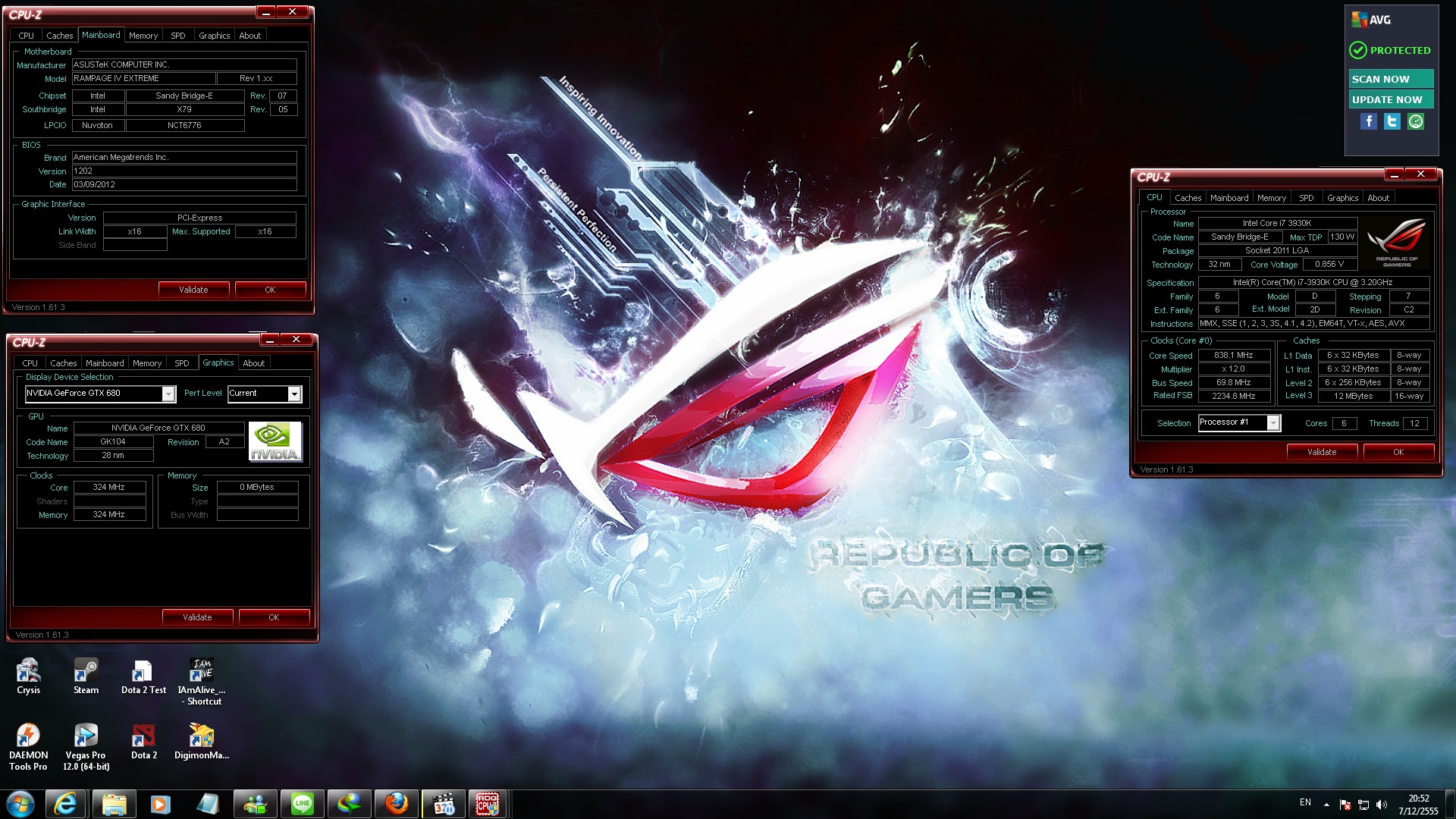Screen dimensions: 1456x819
Task: Switch to the Memory tab in Mainboard window
Action: click(143, 36)
